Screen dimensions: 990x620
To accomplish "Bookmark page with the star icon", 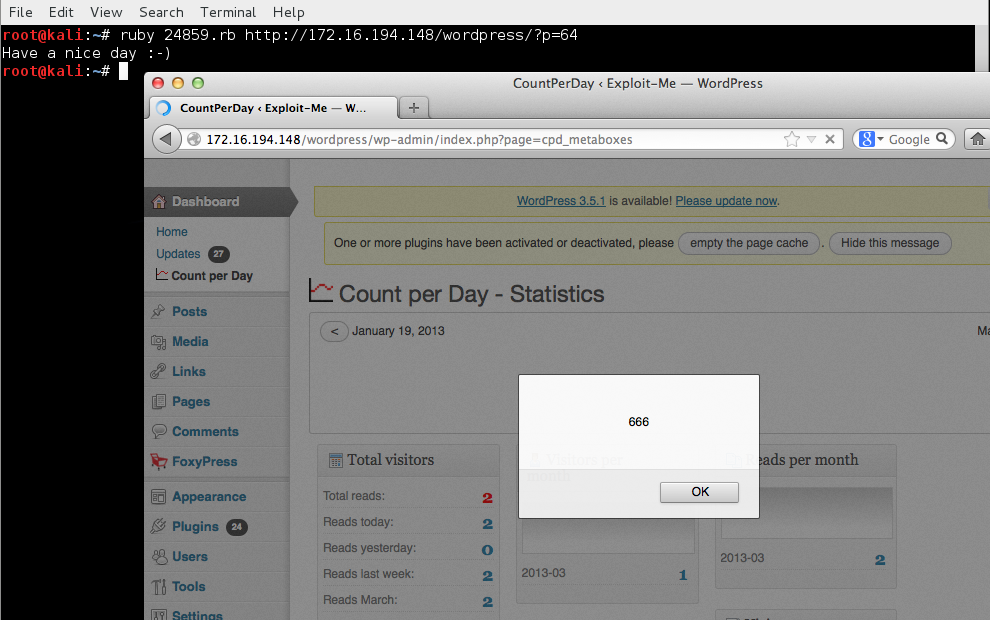I will click(792, 139).
